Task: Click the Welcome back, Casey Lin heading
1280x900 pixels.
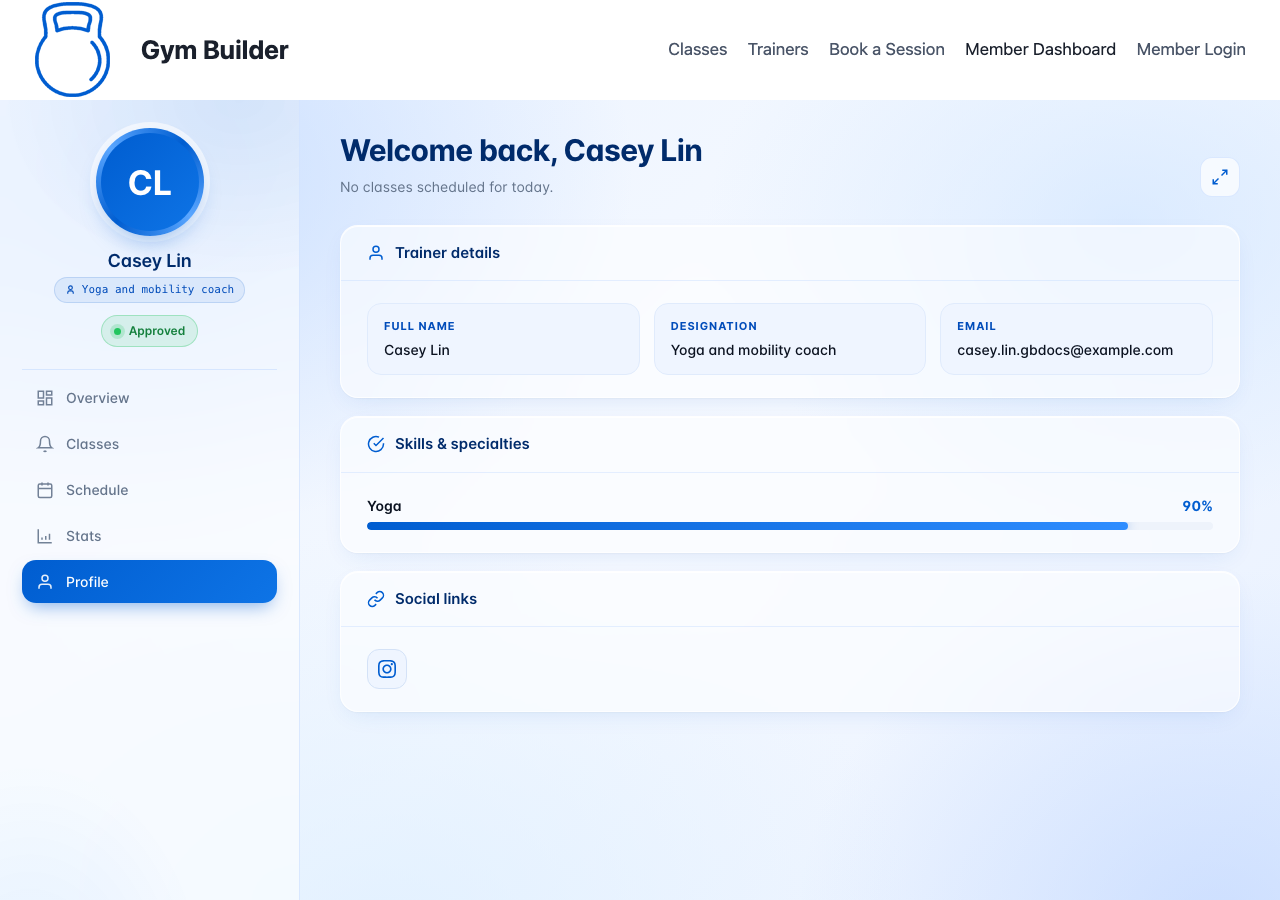Action: pyautogui.click(x=521, y=150)
